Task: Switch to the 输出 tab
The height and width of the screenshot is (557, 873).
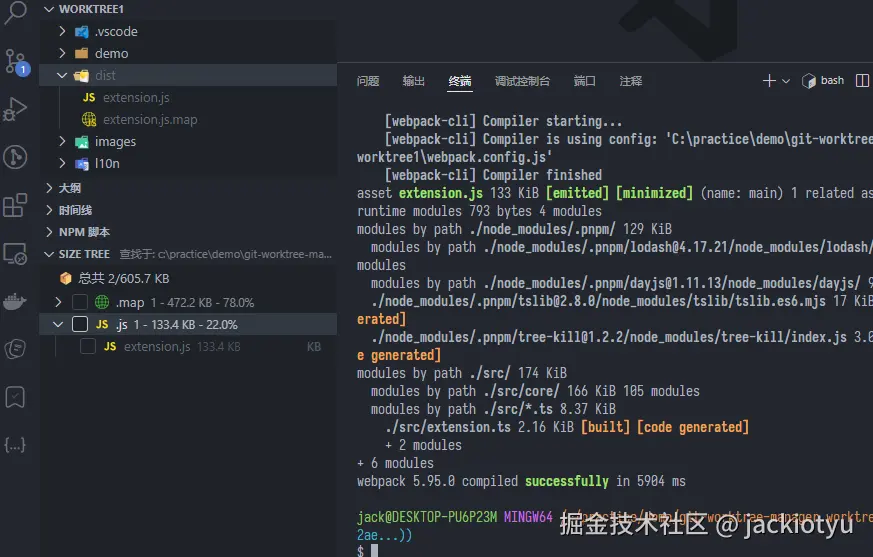Action: click(414, 81)
